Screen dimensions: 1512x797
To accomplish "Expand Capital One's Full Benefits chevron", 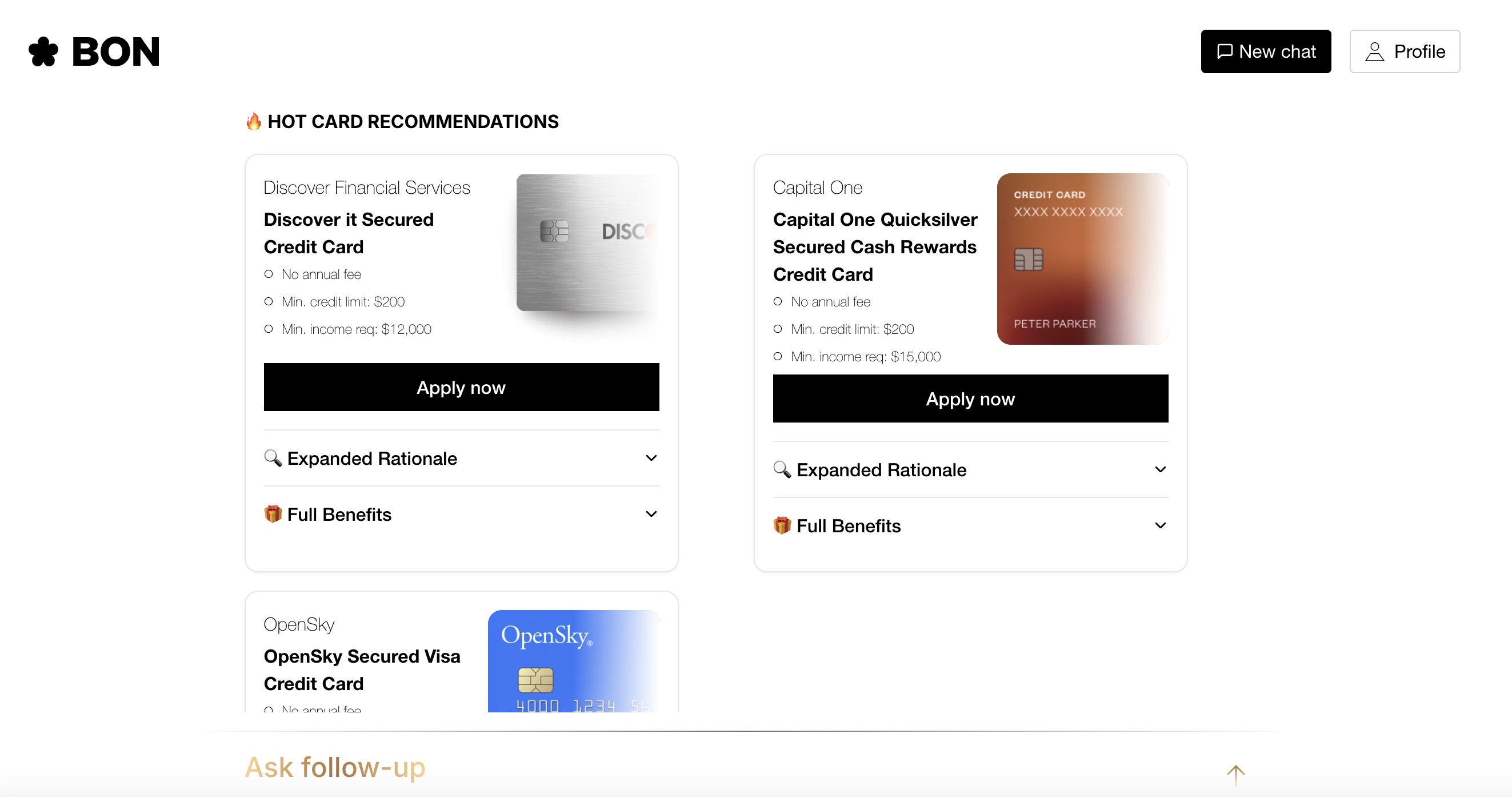I will 1161,525.
